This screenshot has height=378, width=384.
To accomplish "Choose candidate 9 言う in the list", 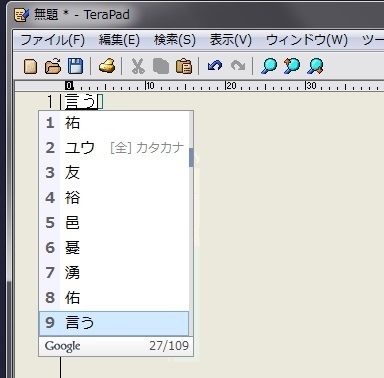I will coord(114,323).
